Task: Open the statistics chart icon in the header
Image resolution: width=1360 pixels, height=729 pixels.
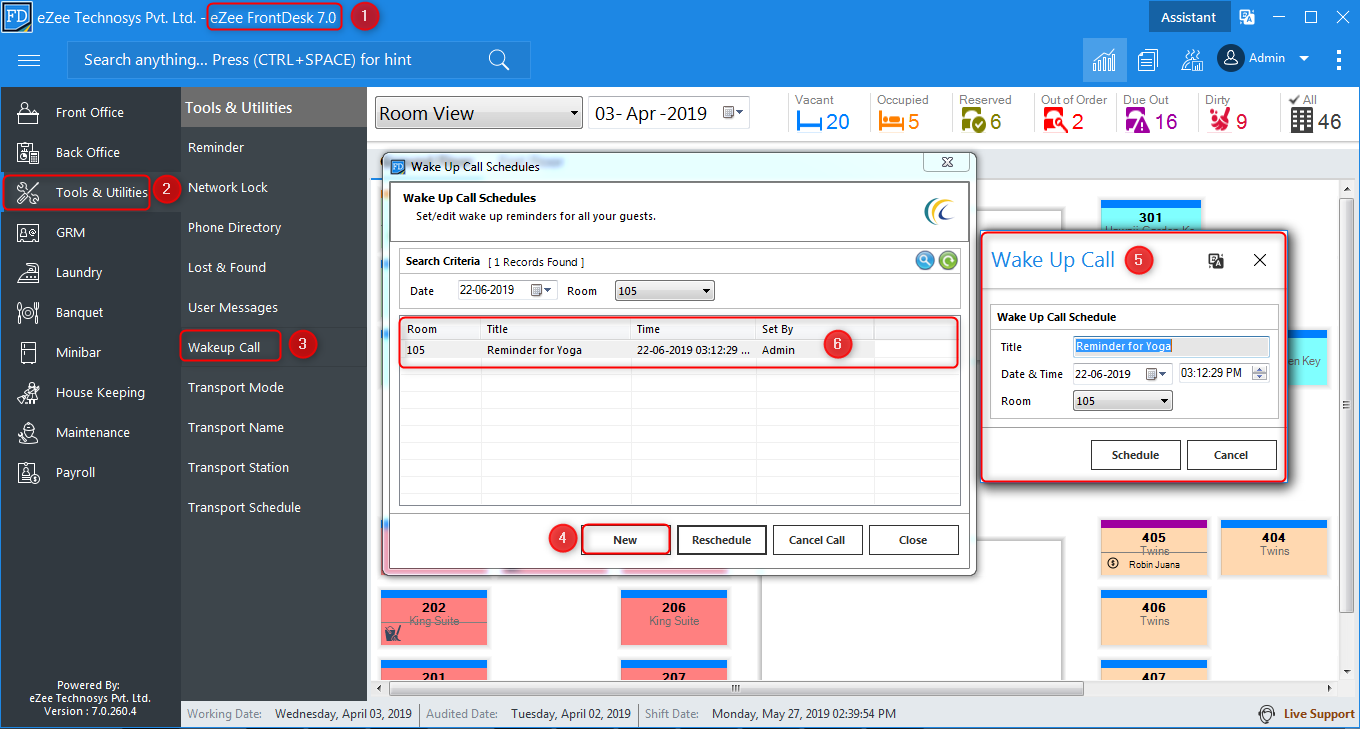Action: tap(1105, 60)
